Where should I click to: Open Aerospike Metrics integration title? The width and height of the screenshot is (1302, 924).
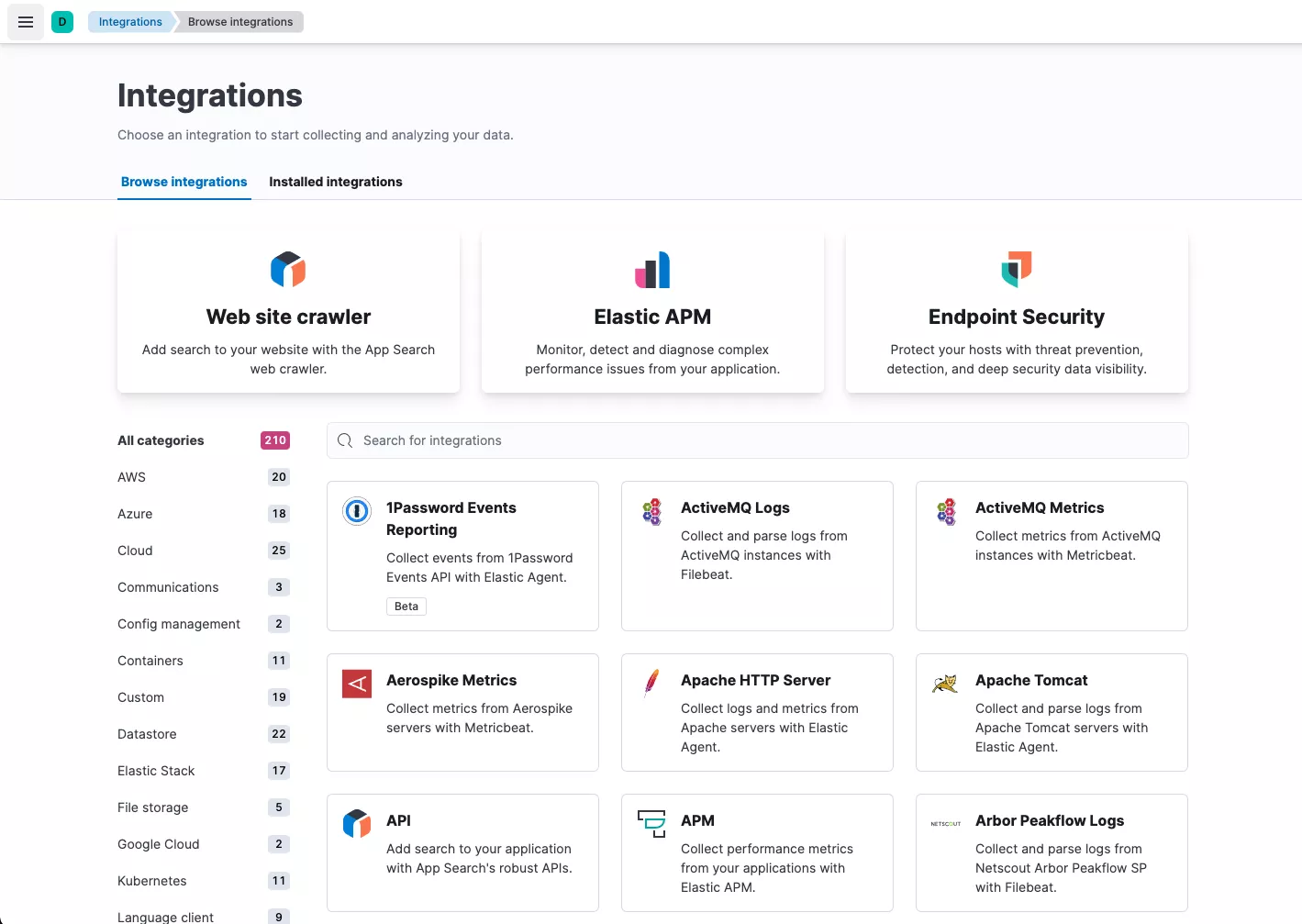[x=451, y=680]
